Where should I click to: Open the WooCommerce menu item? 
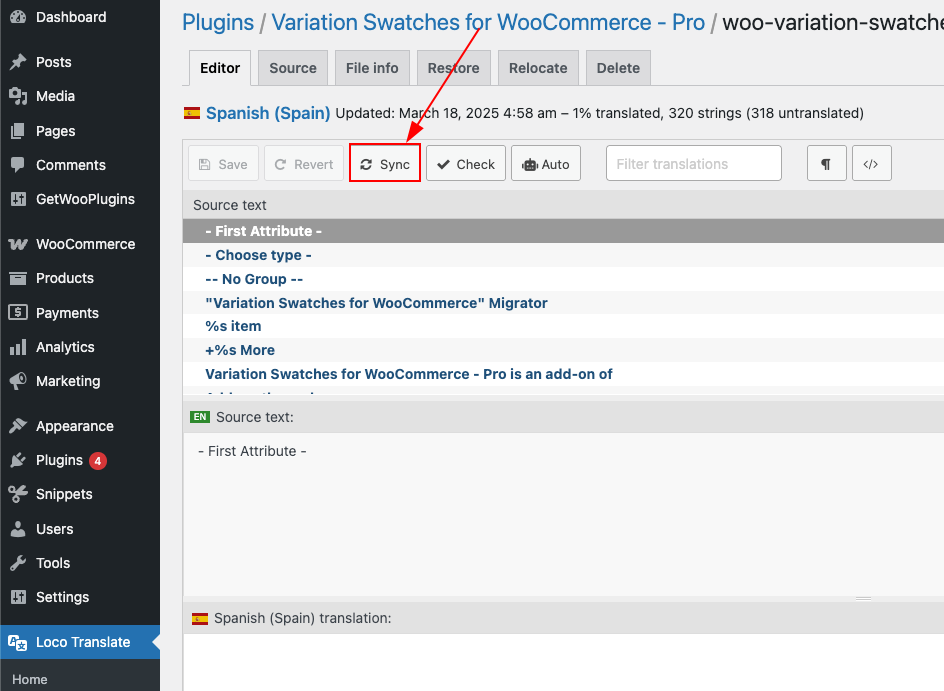[80, 244]
